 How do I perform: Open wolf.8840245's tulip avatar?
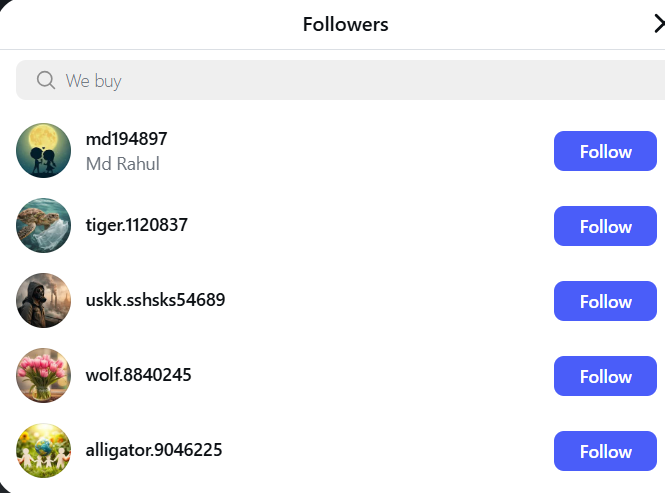44,376
